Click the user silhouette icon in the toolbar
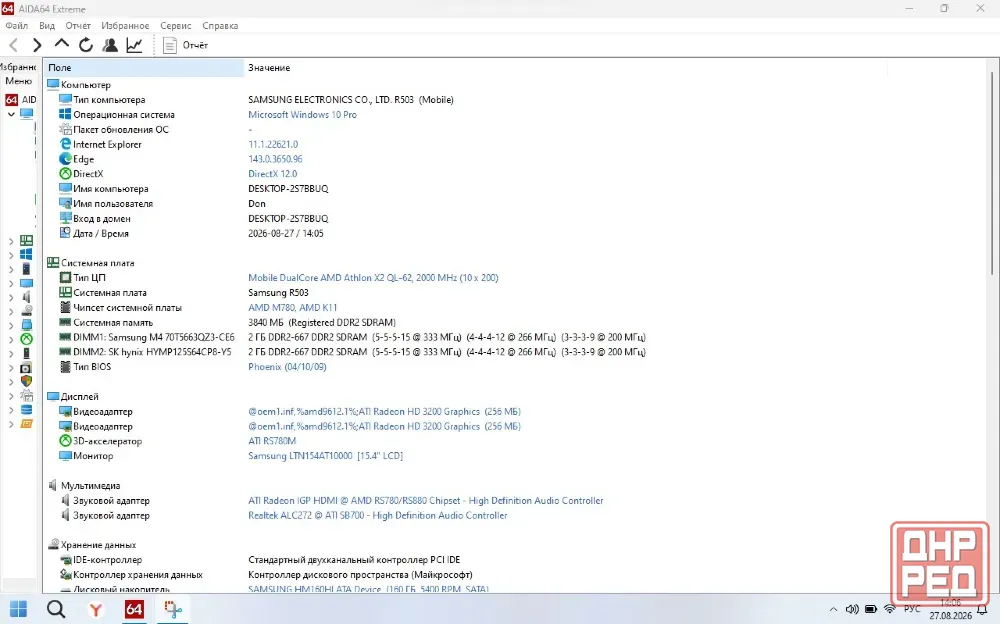Screen dimensions: 1000x624 pos(110,45)
